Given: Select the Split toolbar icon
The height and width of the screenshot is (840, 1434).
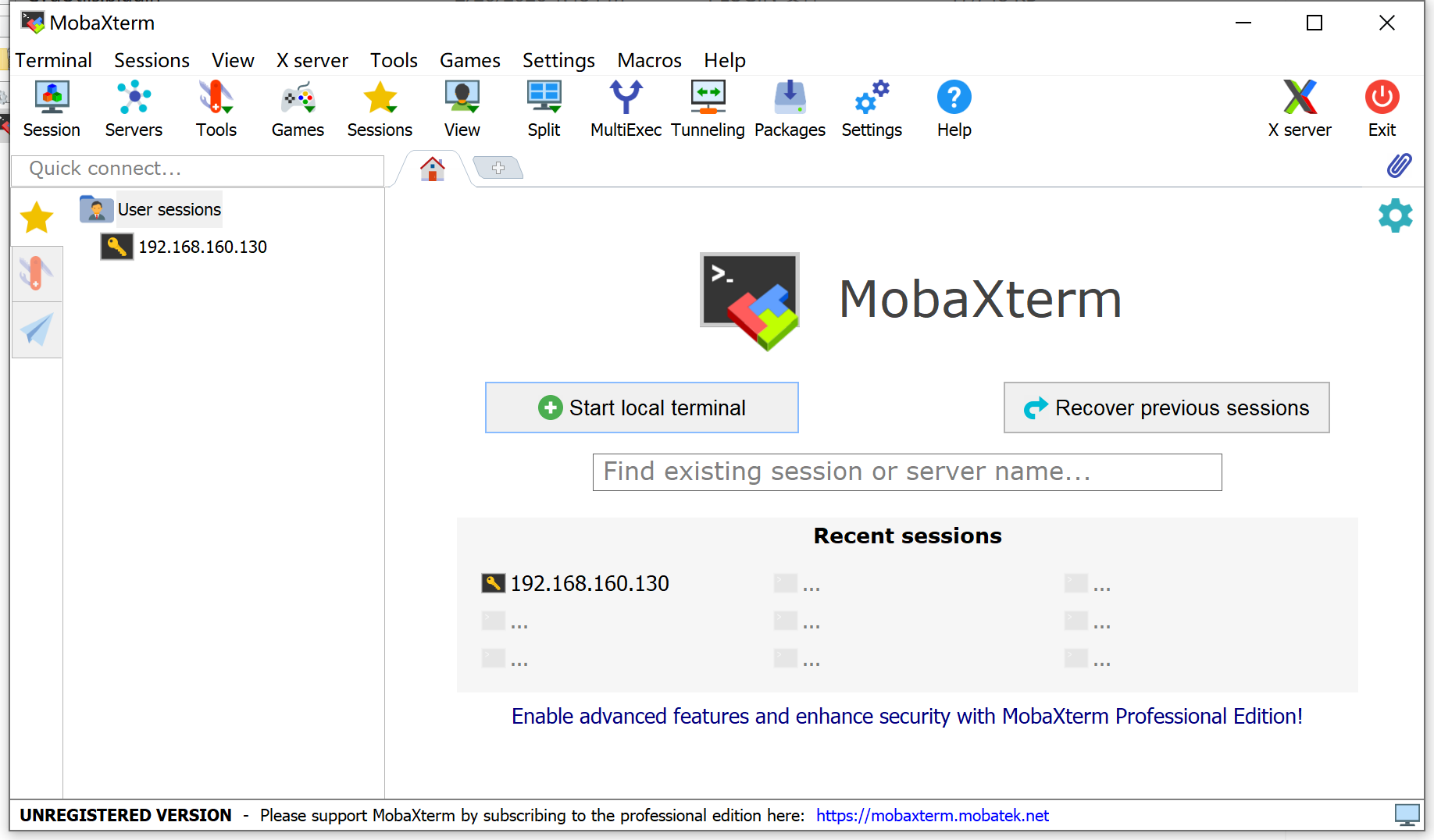Looking at the screenshot, I should (544, 109).
